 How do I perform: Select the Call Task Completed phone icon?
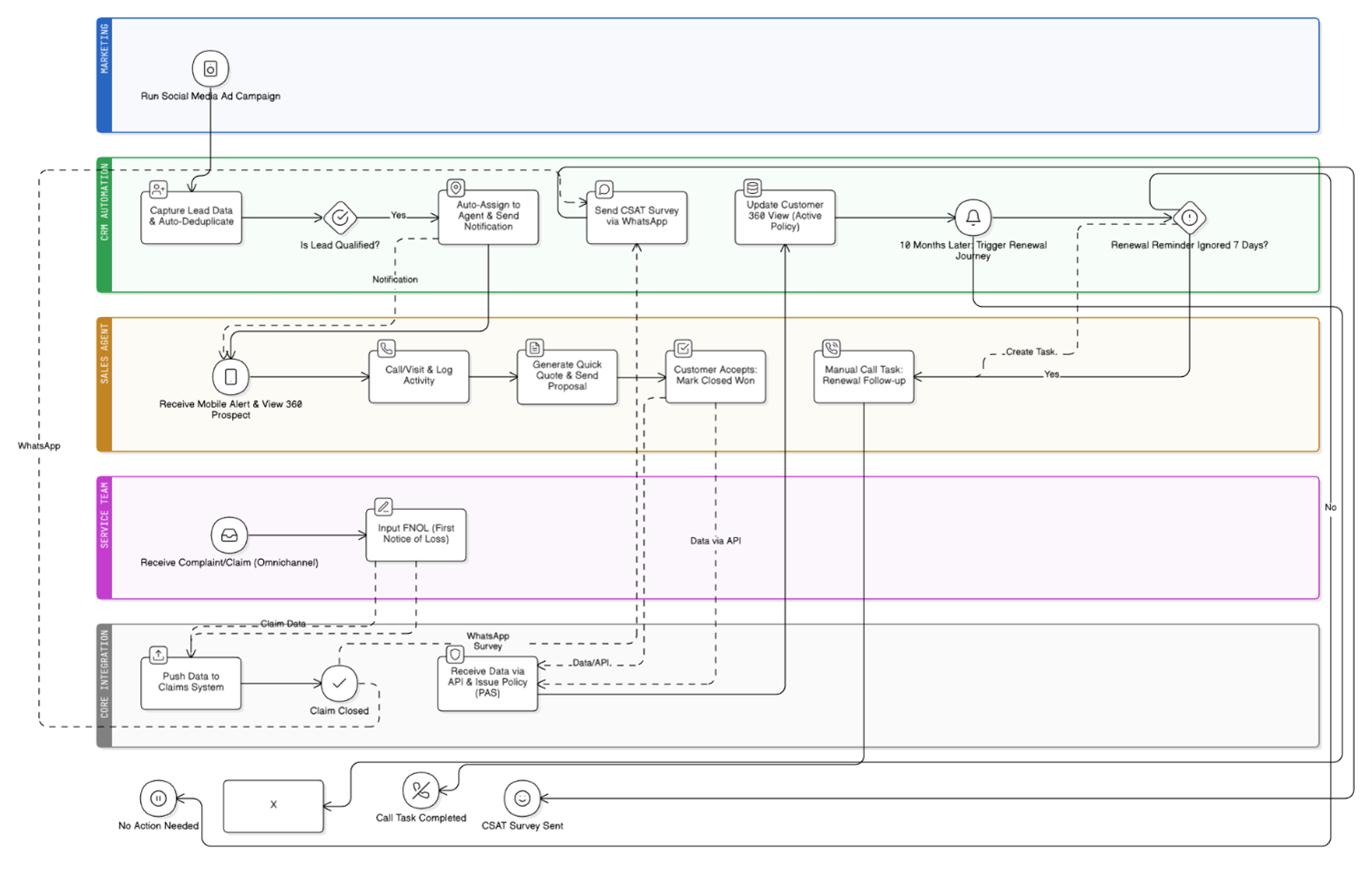(x=421, y=790)
